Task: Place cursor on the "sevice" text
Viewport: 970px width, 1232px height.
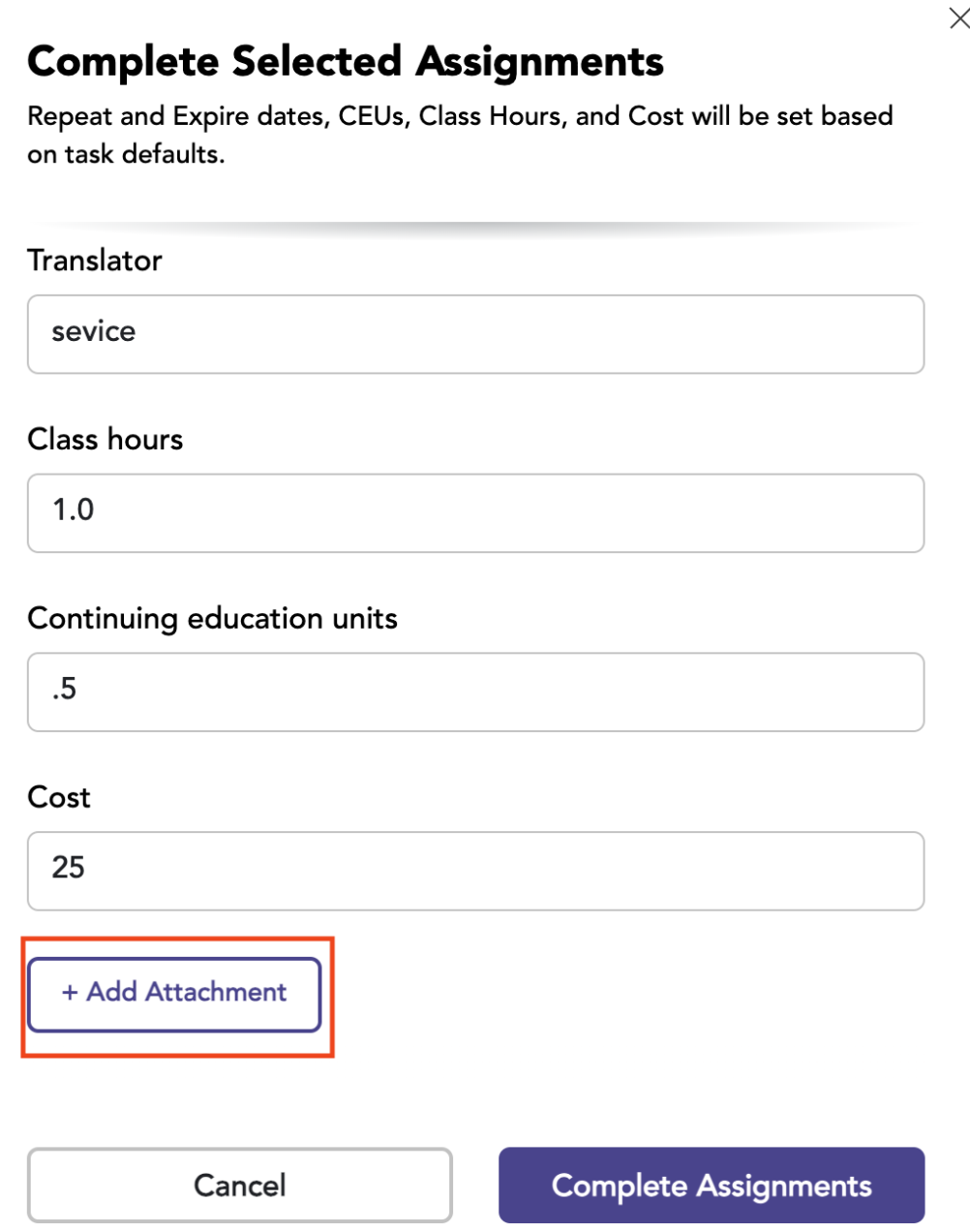Action: 94,331
